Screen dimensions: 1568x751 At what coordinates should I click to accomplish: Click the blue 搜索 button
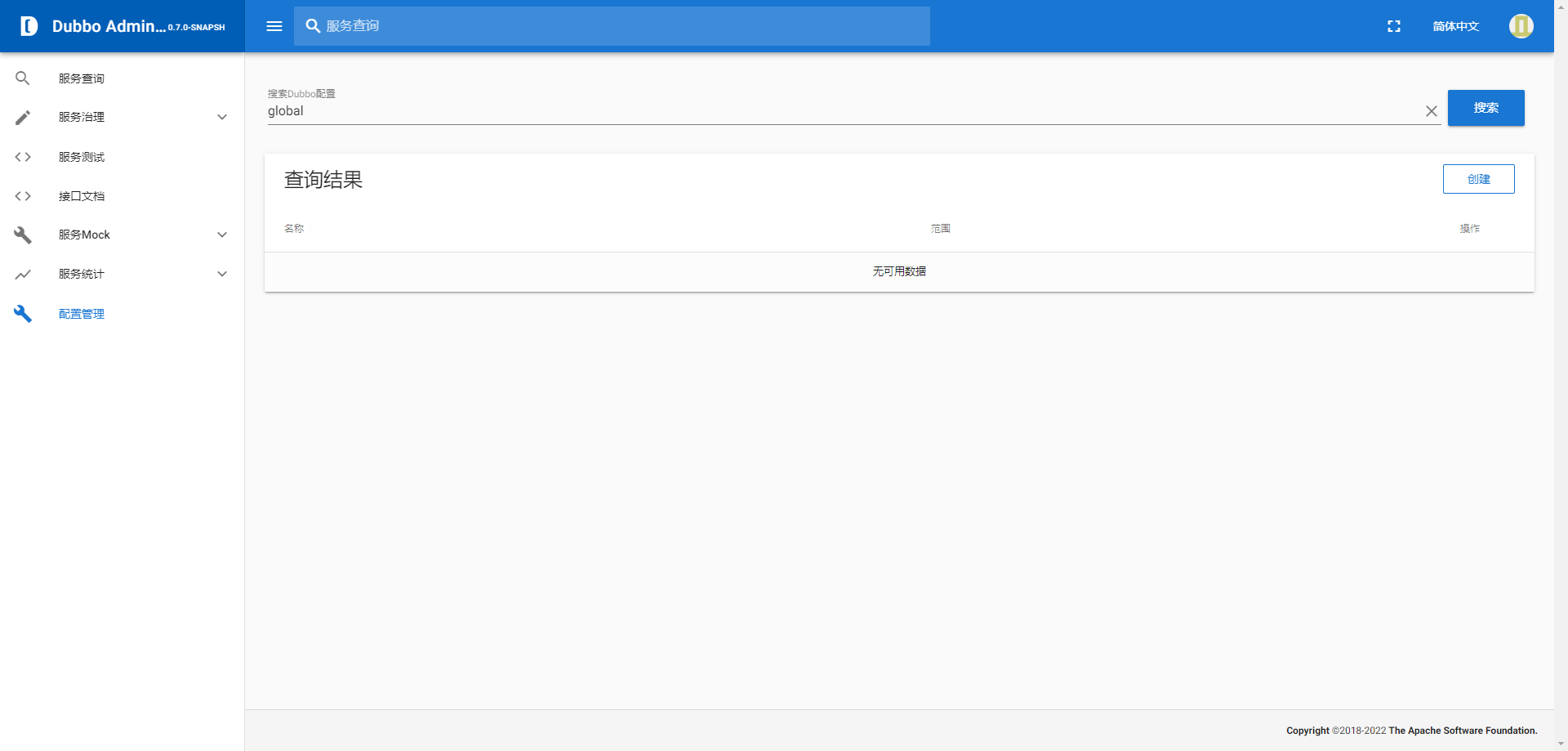1486,108
